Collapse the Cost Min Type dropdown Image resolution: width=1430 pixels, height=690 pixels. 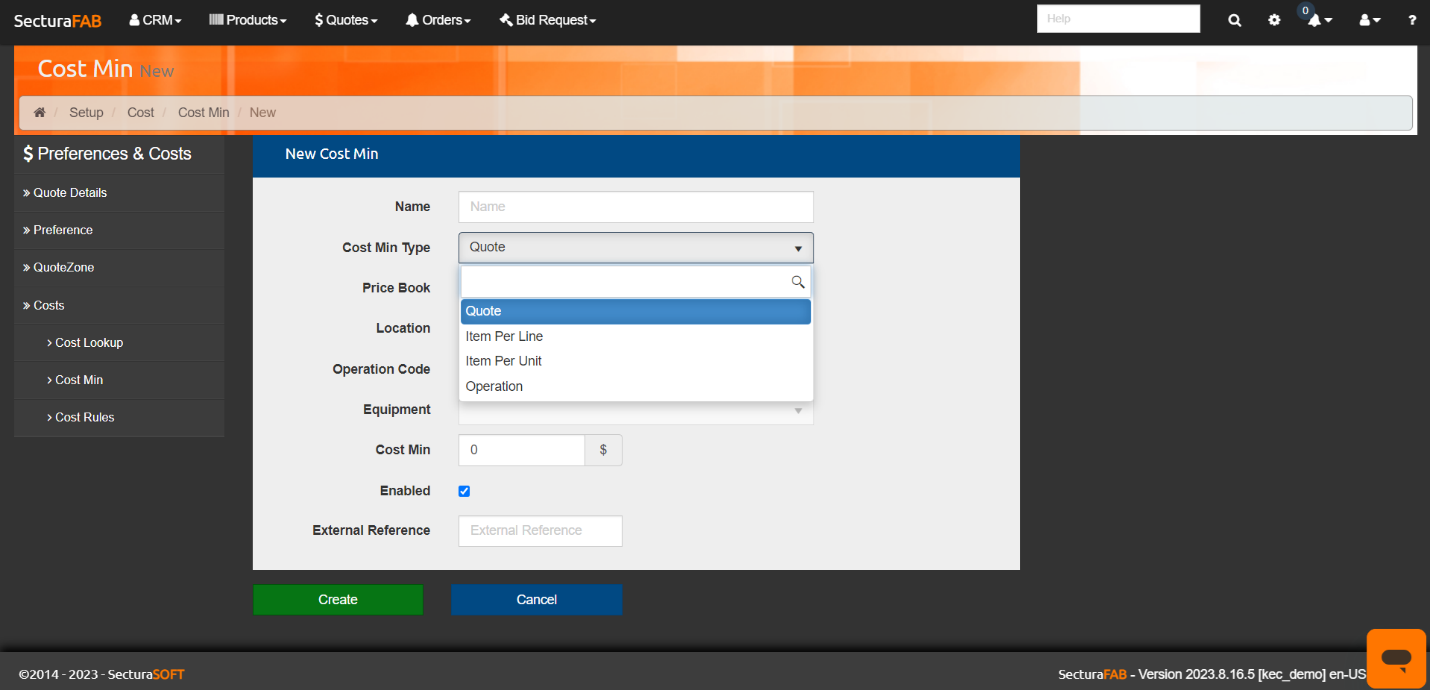point(635,248)
